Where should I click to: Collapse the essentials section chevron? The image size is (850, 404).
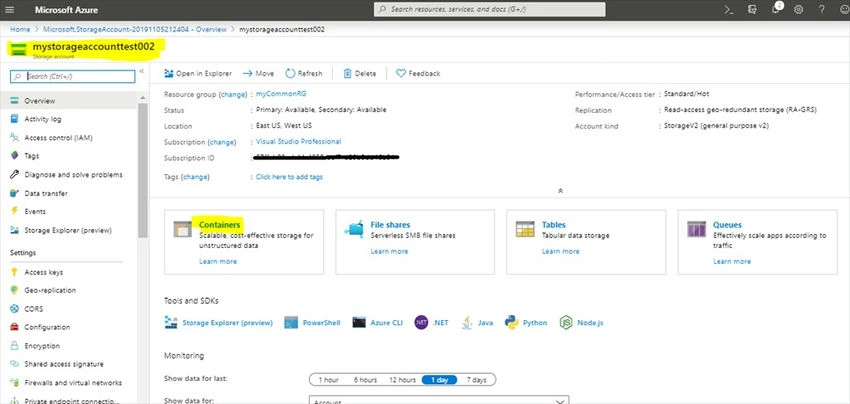(x=561, y=191)
